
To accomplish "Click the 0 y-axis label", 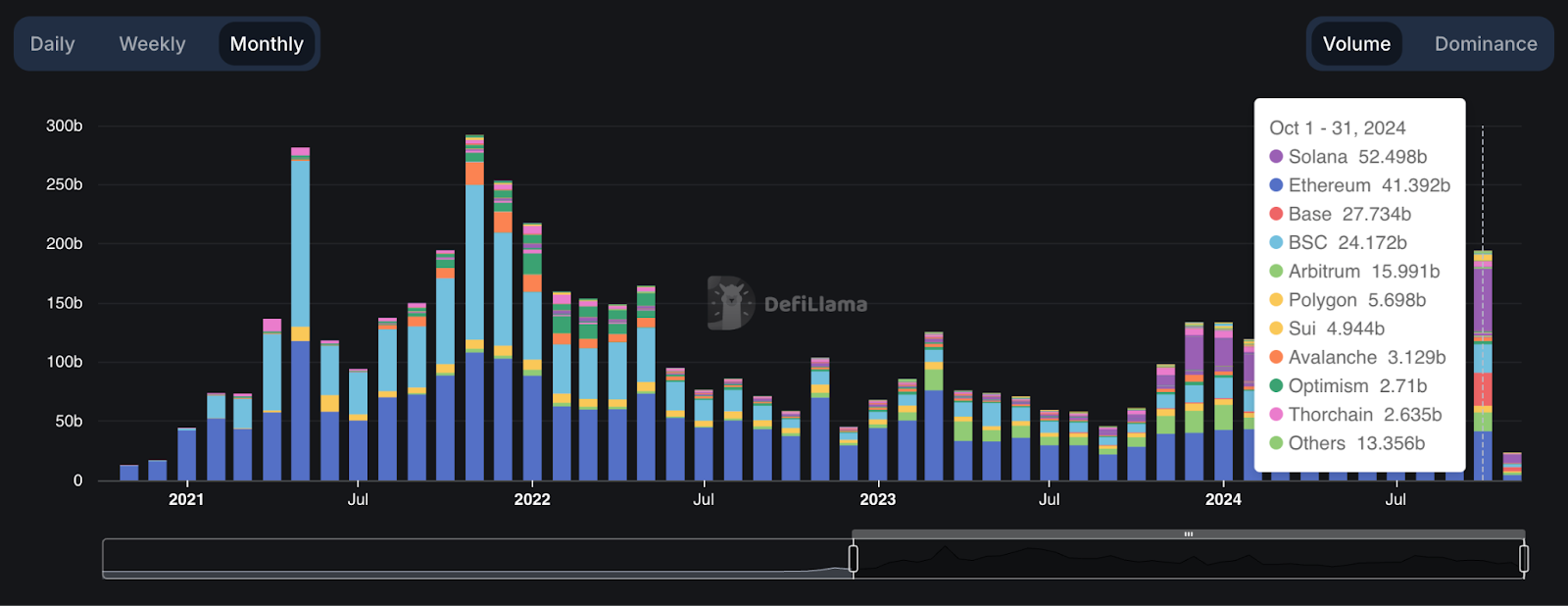I will tap(78, 480).
